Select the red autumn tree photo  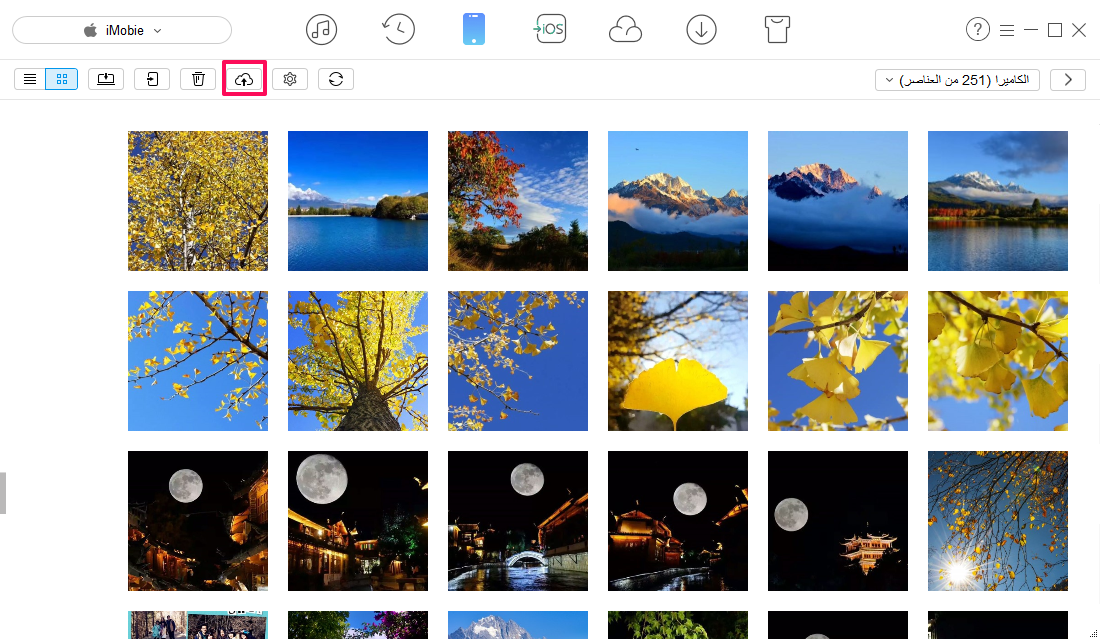click(x=518, y=201)
